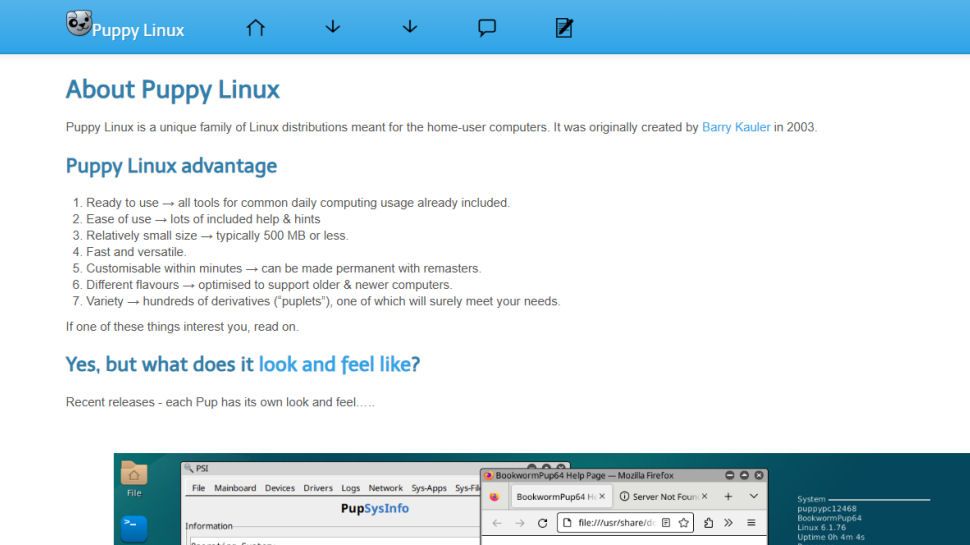Expand the Firefox toolbar overflow chevron
The image size is (970, 545).
point(729,522)
